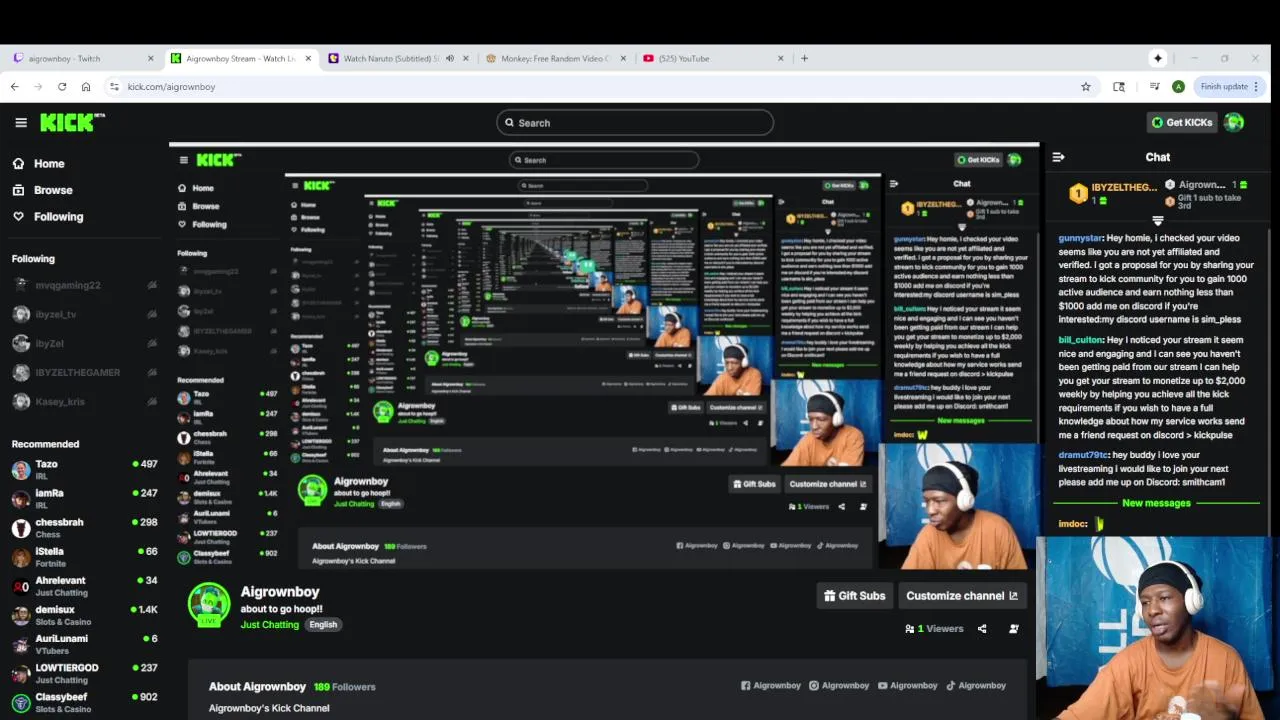Image resolution: width=1280 pixels, height=720 pixels.
Task: Open Chrome profile avatar A
Action: (1178, 87)
